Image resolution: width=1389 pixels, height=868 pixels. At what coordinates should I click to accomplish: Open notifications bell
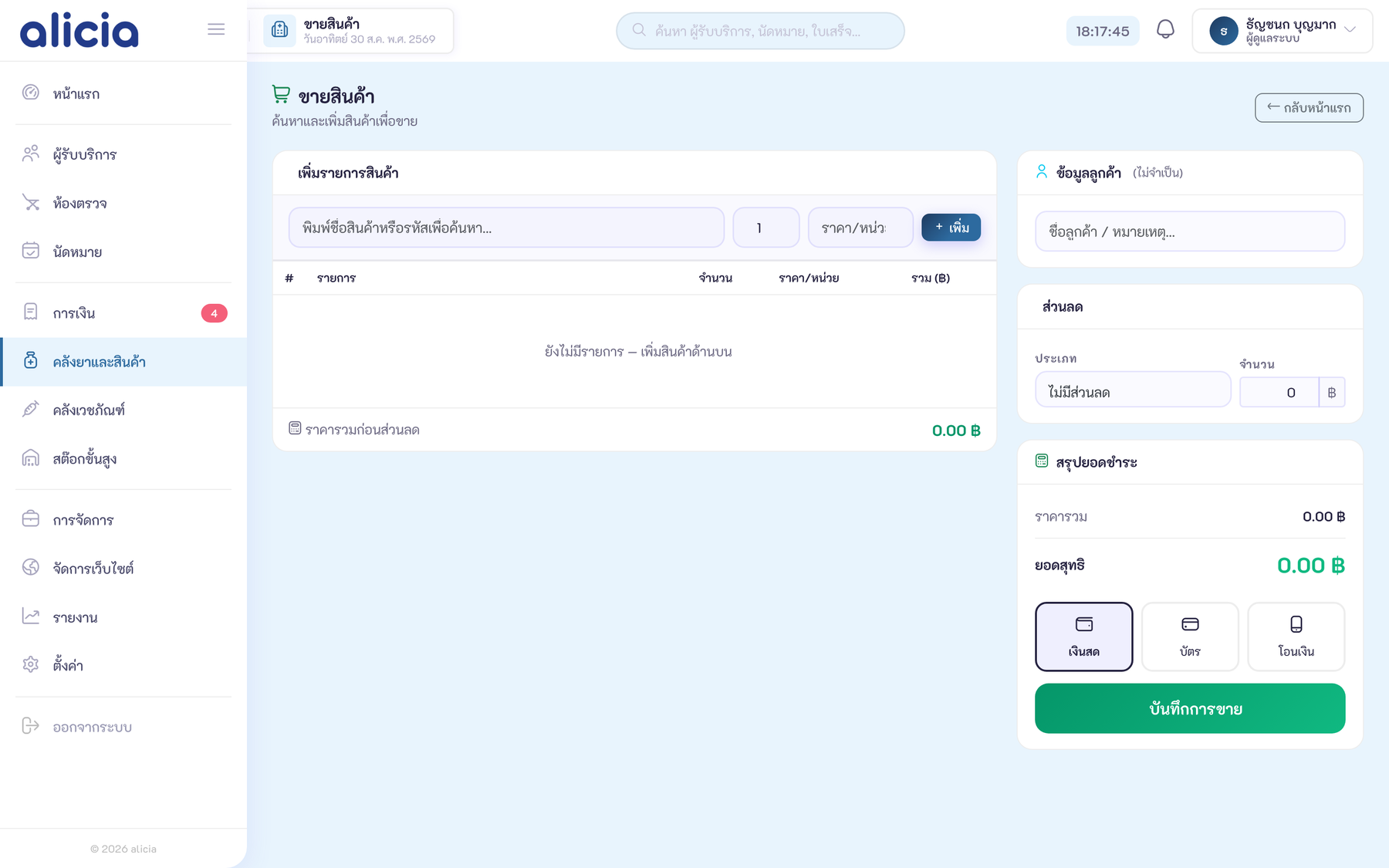[x=1165, y=30]
